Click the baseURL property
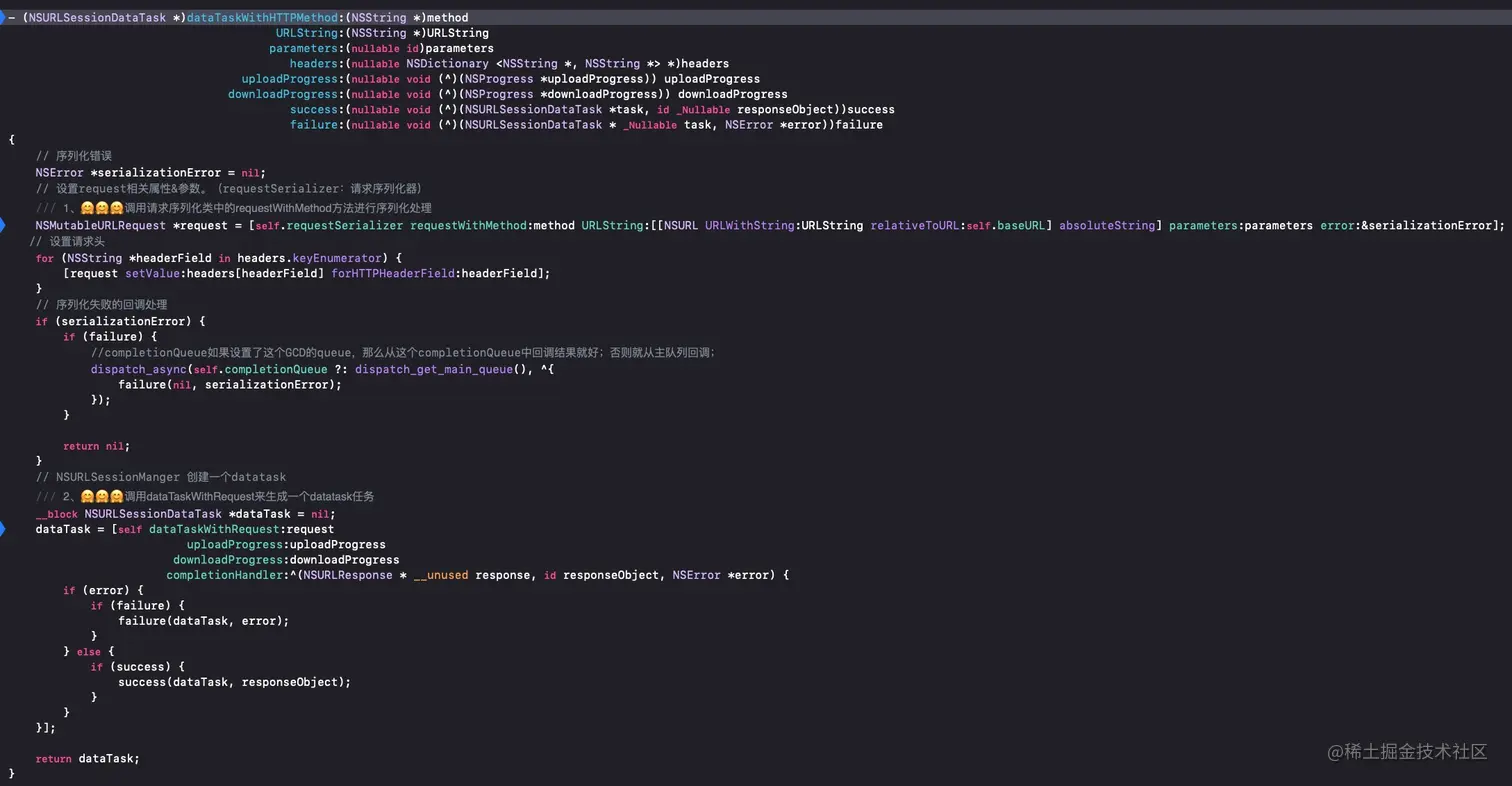 pyautogui.click(x=1022, y=225)
